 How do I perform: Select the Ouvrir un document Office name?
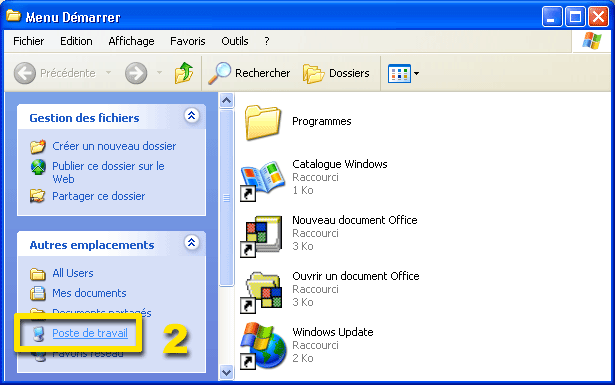[356, 276]
